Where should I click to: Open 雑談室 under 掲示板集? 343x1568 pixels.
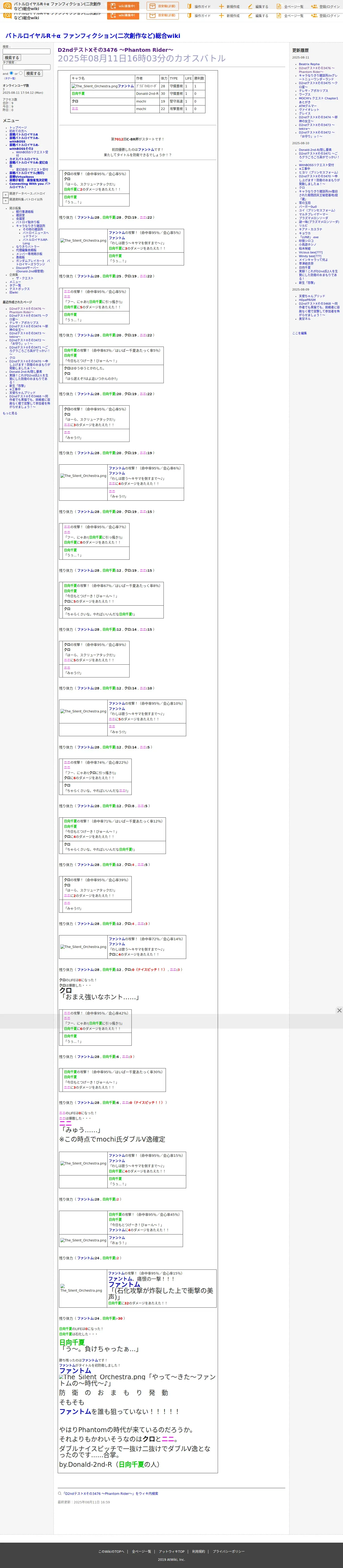pyautogui.click(x=20, y=215)
